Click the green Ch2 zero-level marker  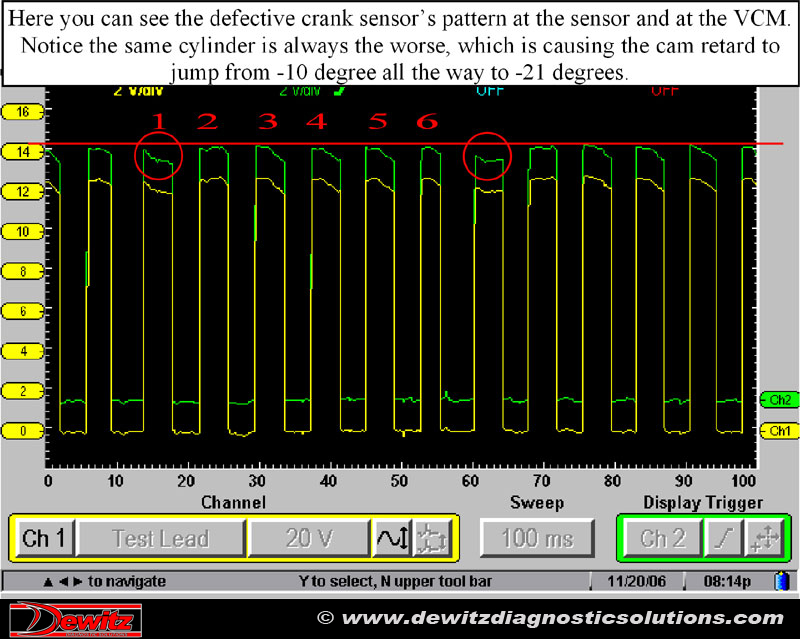(779, 400)
